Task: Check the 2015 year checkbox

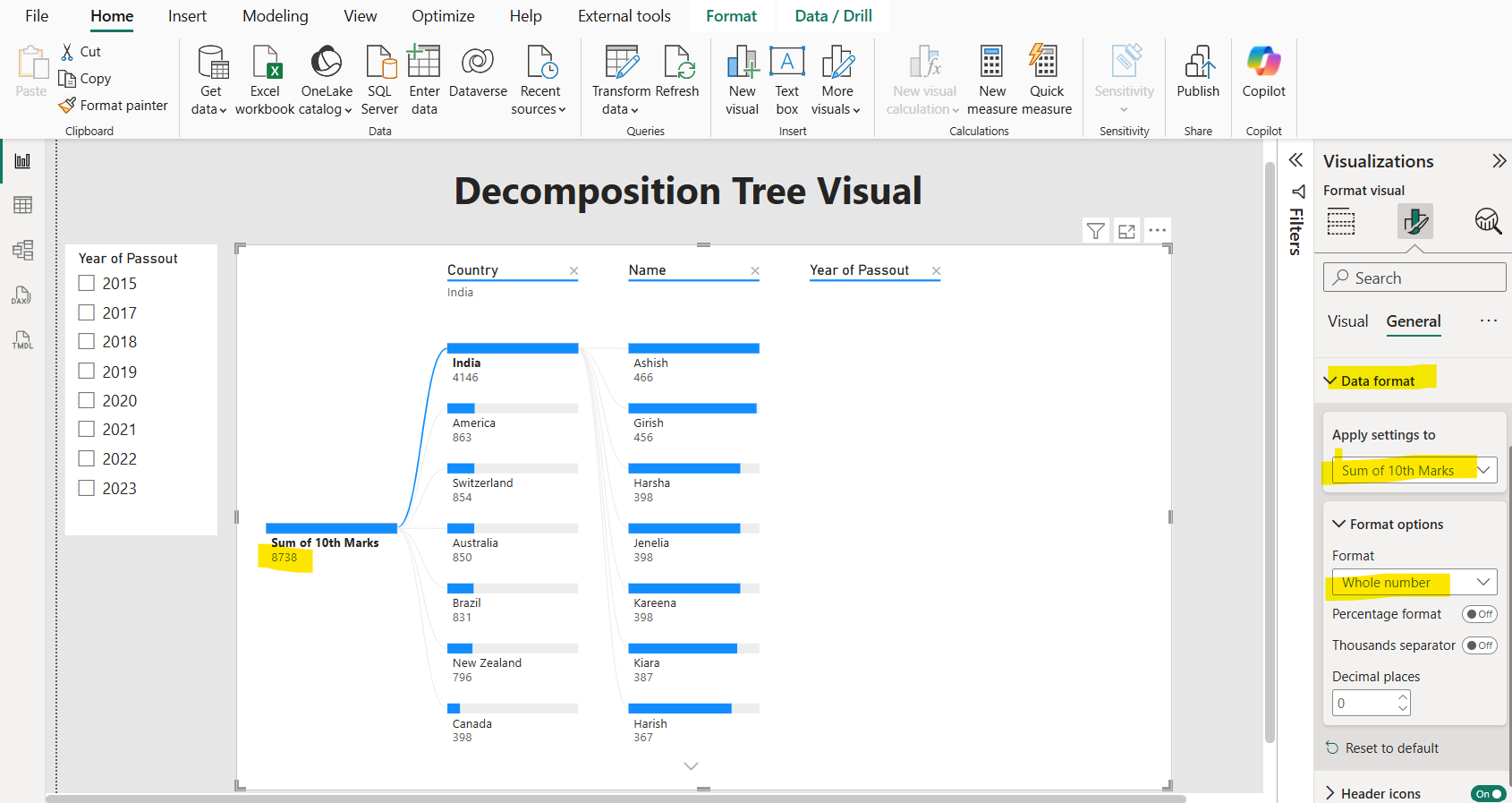Action: 87,283
